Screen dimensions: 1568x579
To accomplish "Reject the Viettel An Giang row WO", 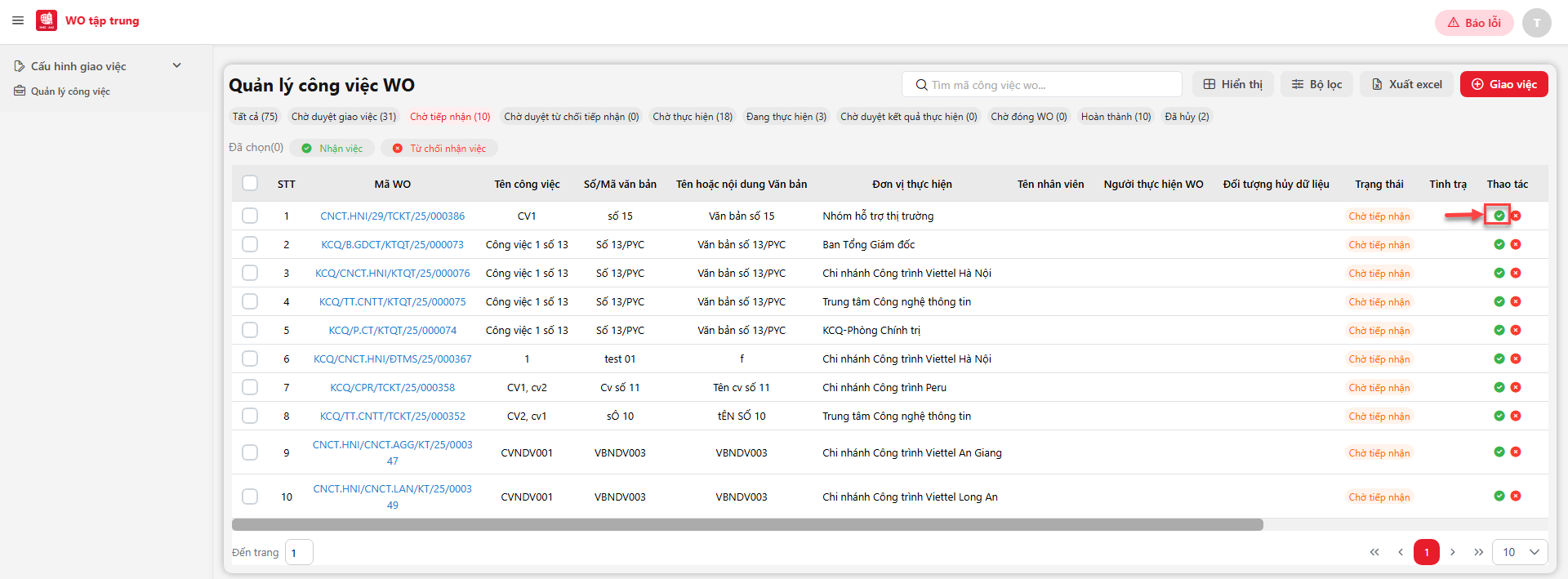I will pyautogui.click(x=1516, y=452).
